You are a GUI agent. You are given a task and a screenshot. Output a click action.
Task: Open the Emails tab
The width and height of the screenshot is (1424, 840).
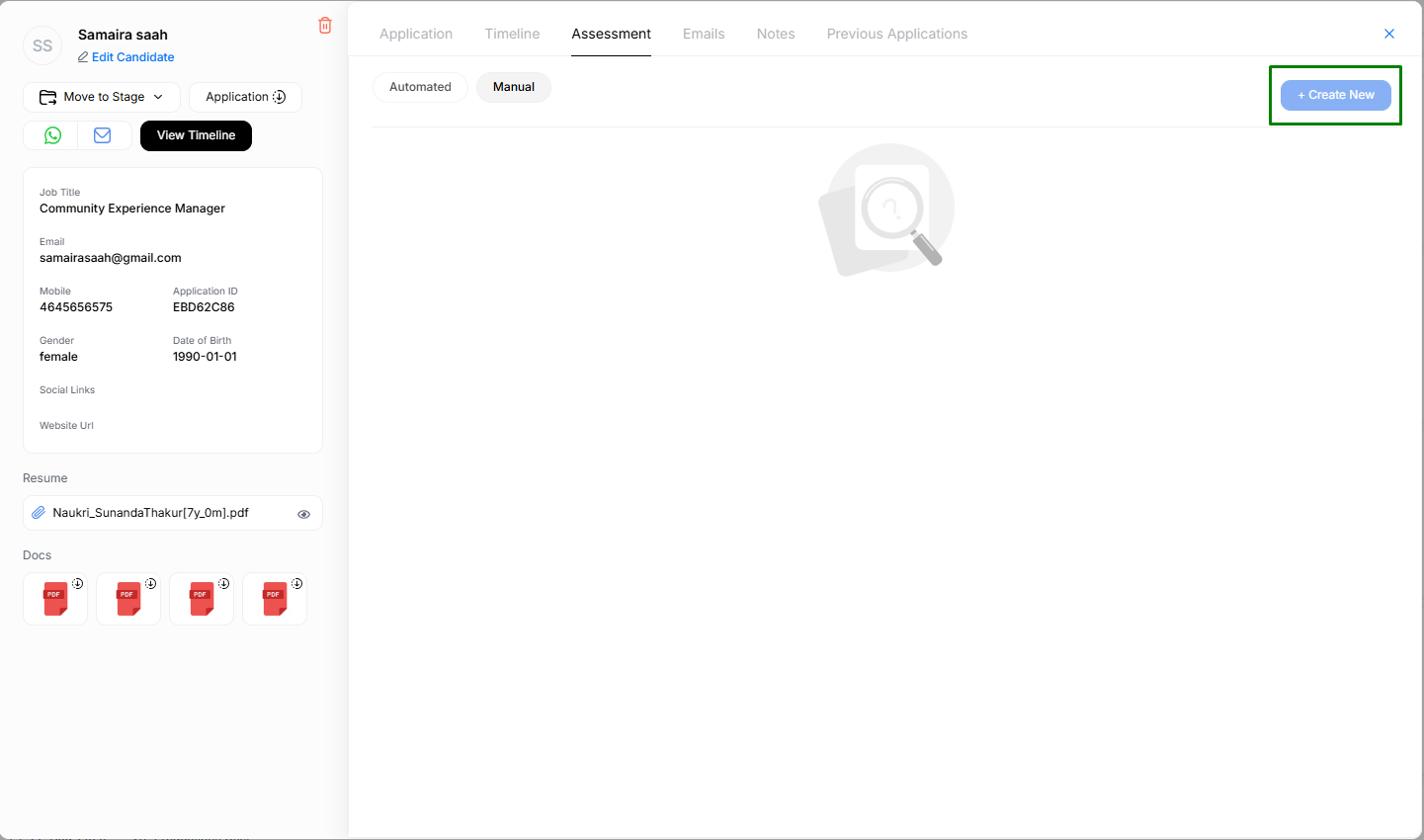point(704,34)
